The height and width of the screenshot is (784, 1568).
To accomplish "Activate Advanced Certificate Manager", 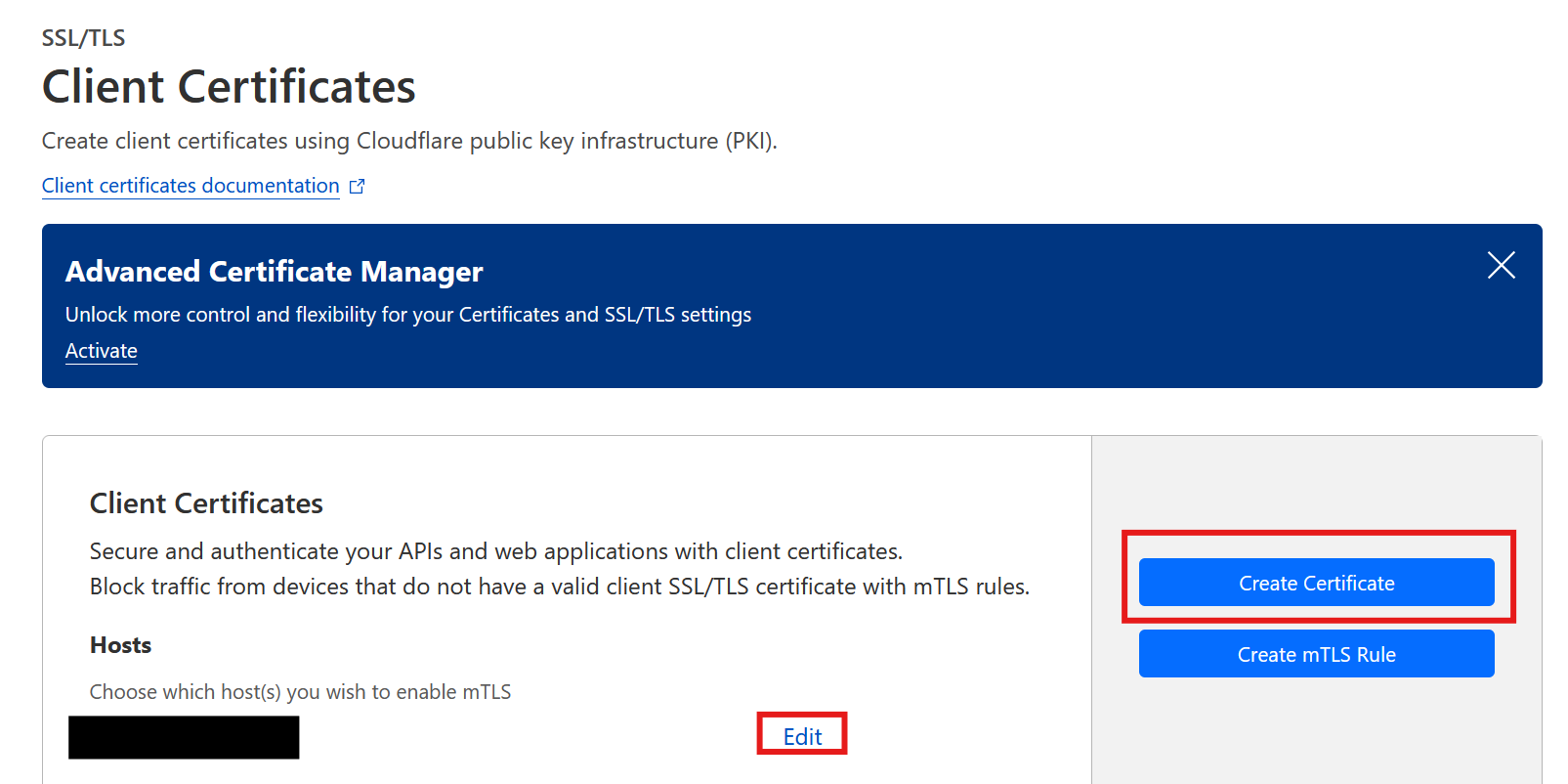I will 102,351.
